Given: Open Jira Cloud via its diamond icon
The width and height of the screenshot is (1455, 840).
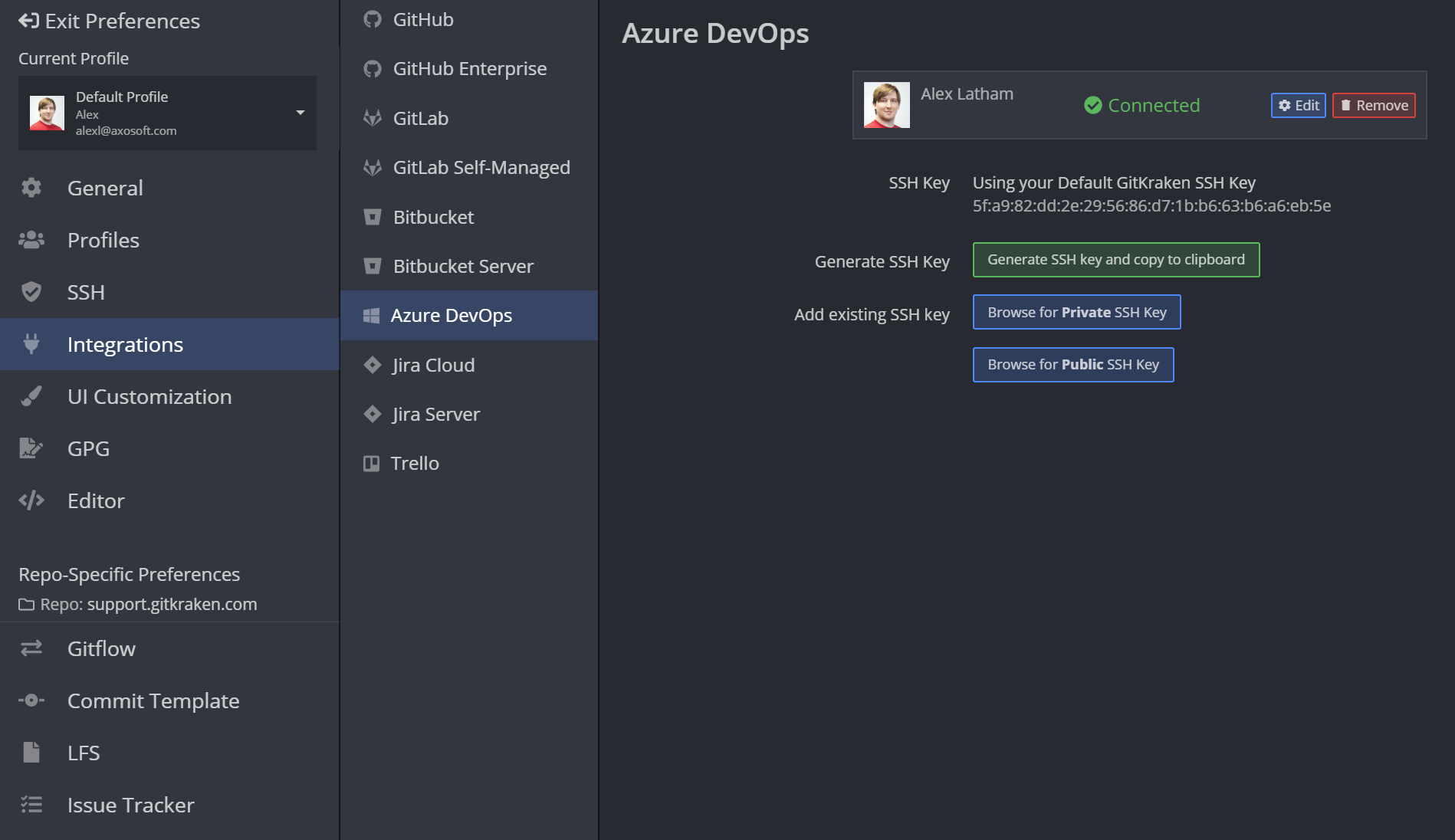Looking at the screenshot, I should [x=373, y=365].
